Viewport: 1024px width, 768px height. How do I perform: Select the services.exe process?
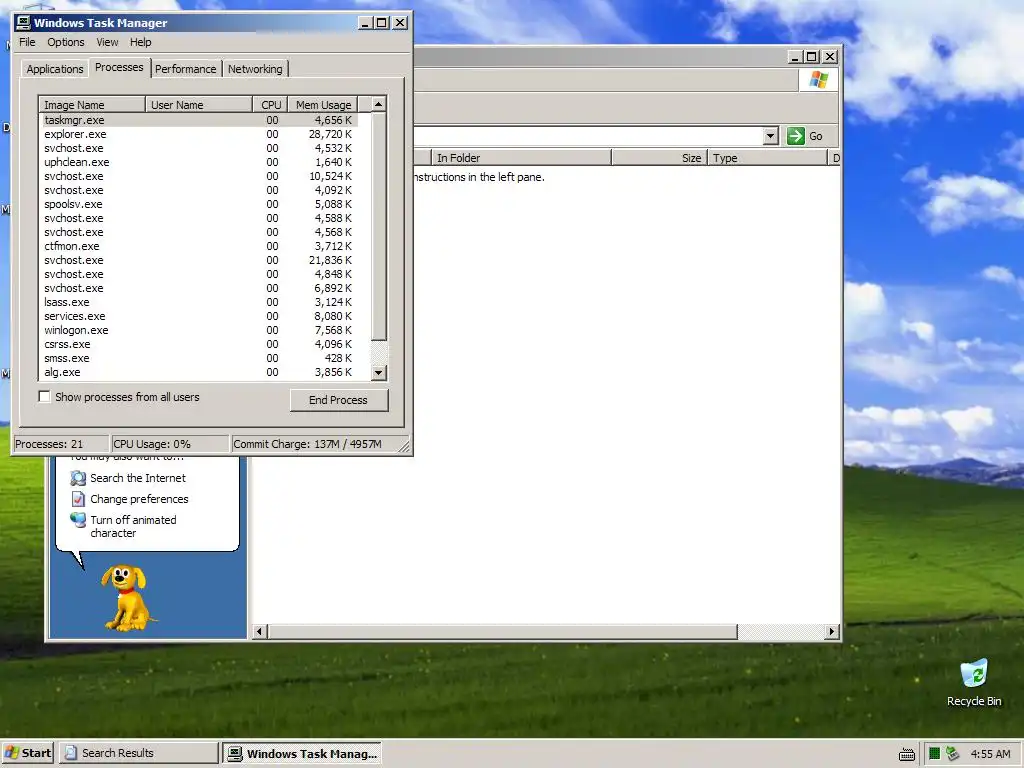(199, 316)
